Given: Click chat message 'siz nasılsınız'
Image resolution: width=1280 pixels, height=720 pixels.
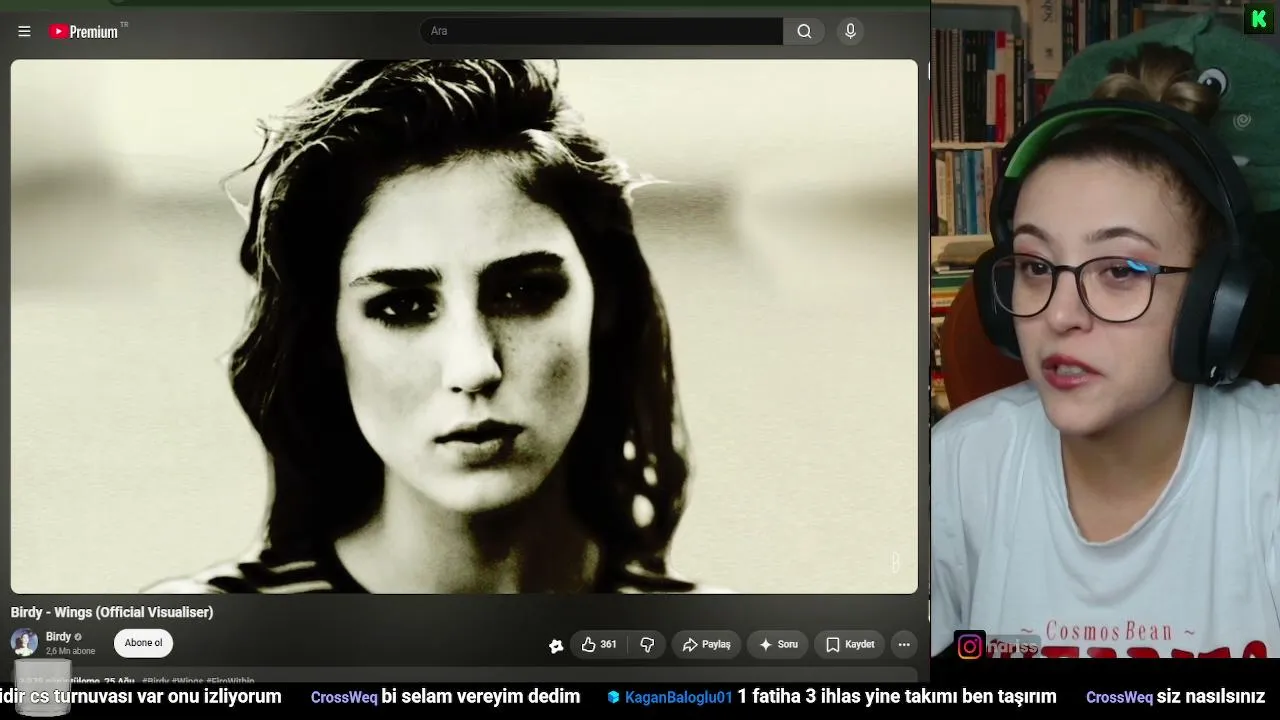Looking at the screenshot, I should 1210,697.
